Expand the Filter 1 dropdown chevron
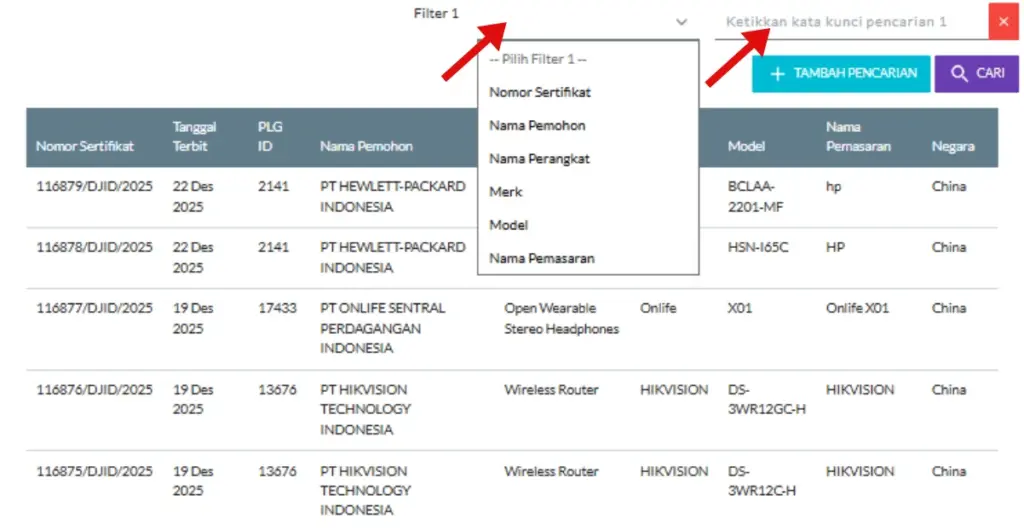Image resolution: width=1024 pixels, height=530 pixels. (x=681, y=21)
